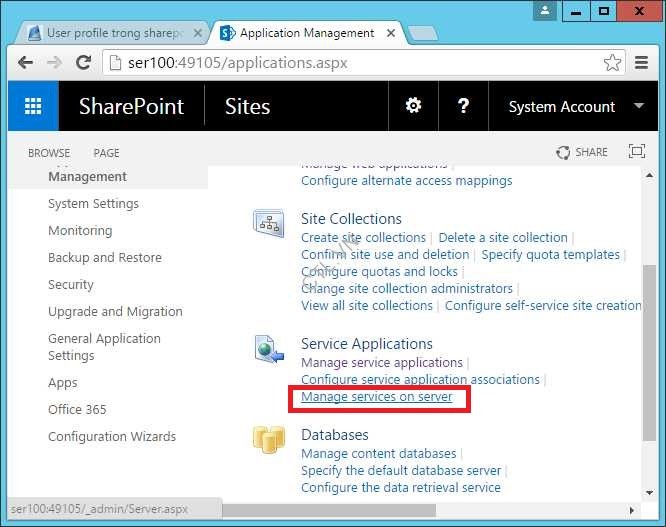Click the browser back arrow
Screen dimensions: 666x527
tap(26, 63)
